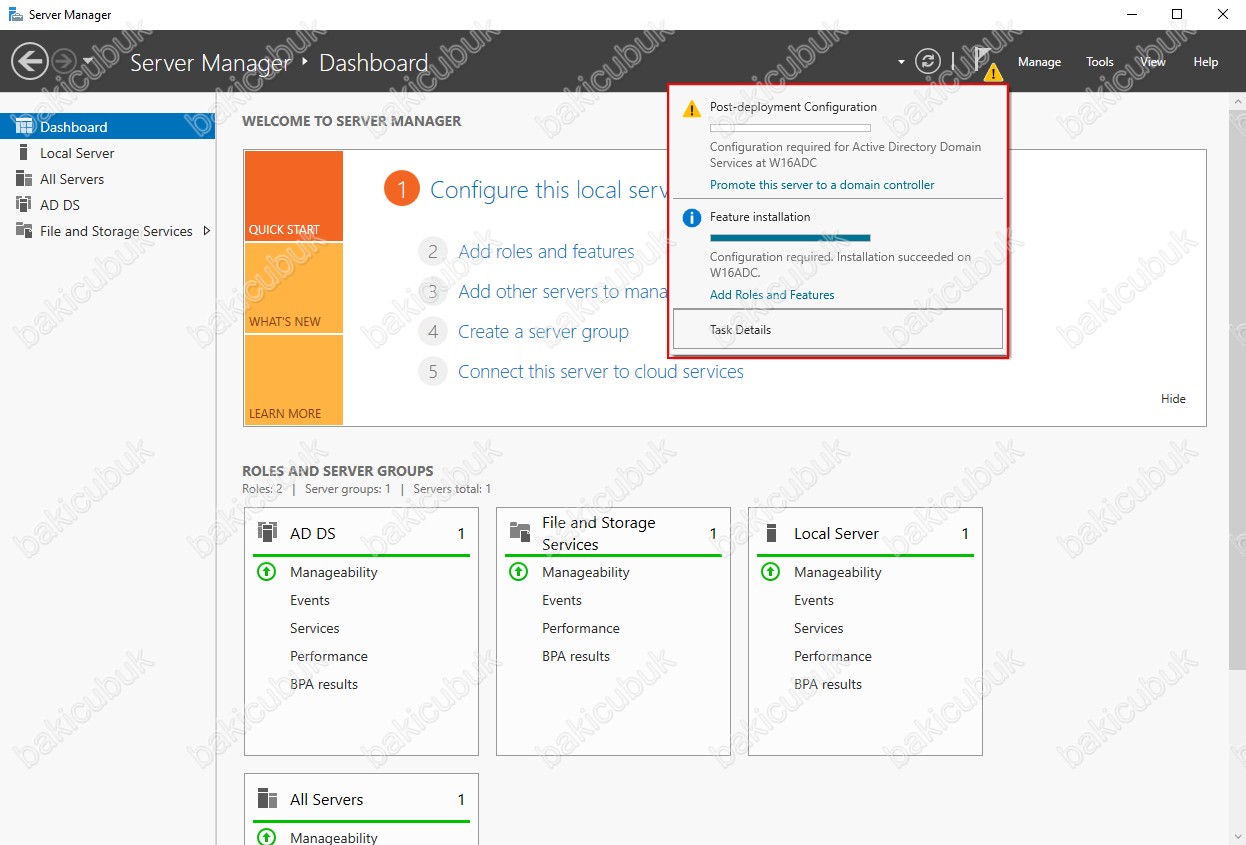The image size is (1246, 845).
Task: Click AD DS tile Manageability status icon
Action: (266, 572)
